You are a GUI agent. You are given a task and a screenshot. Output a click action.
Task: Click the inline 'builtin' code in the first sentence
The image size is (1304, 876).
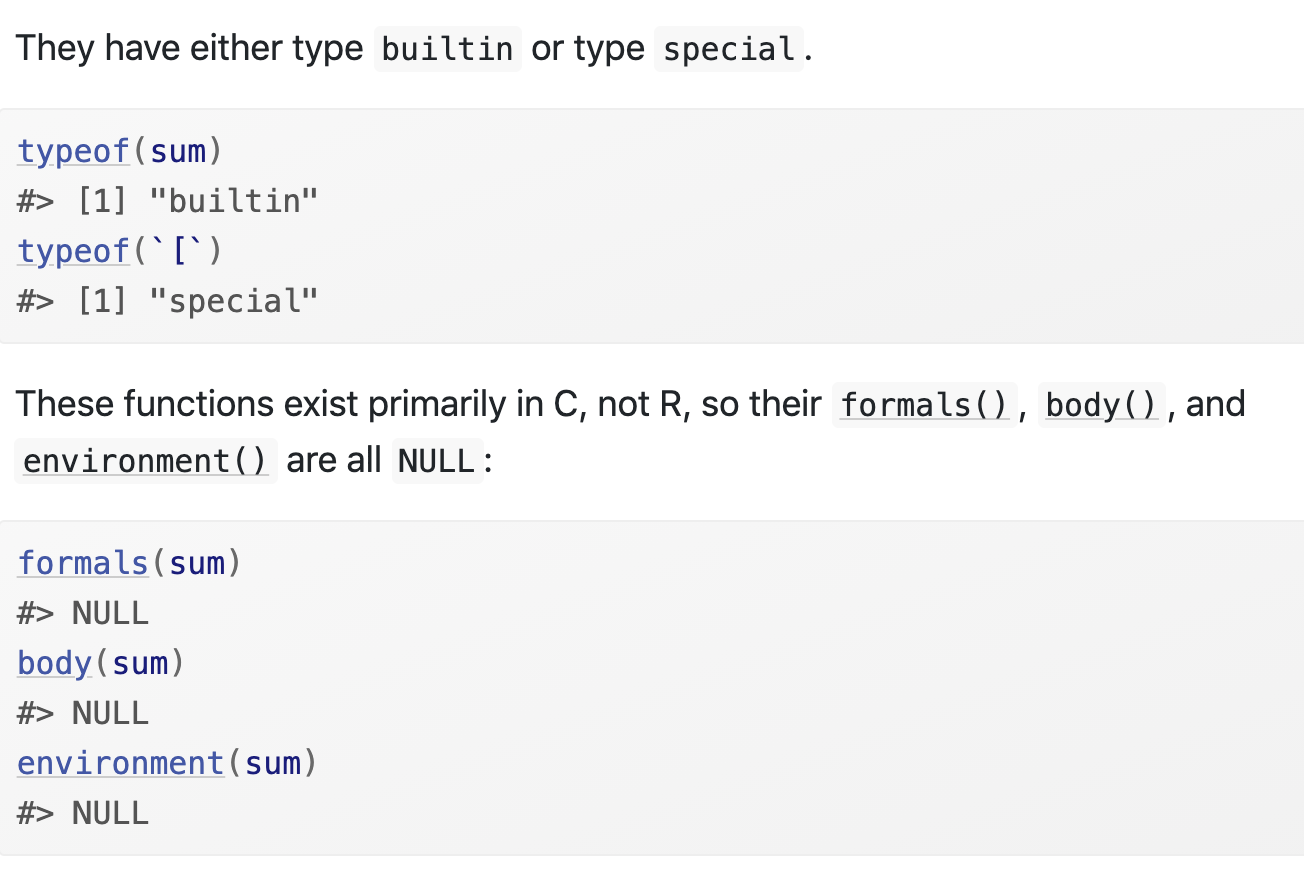[x=447, y=49]
